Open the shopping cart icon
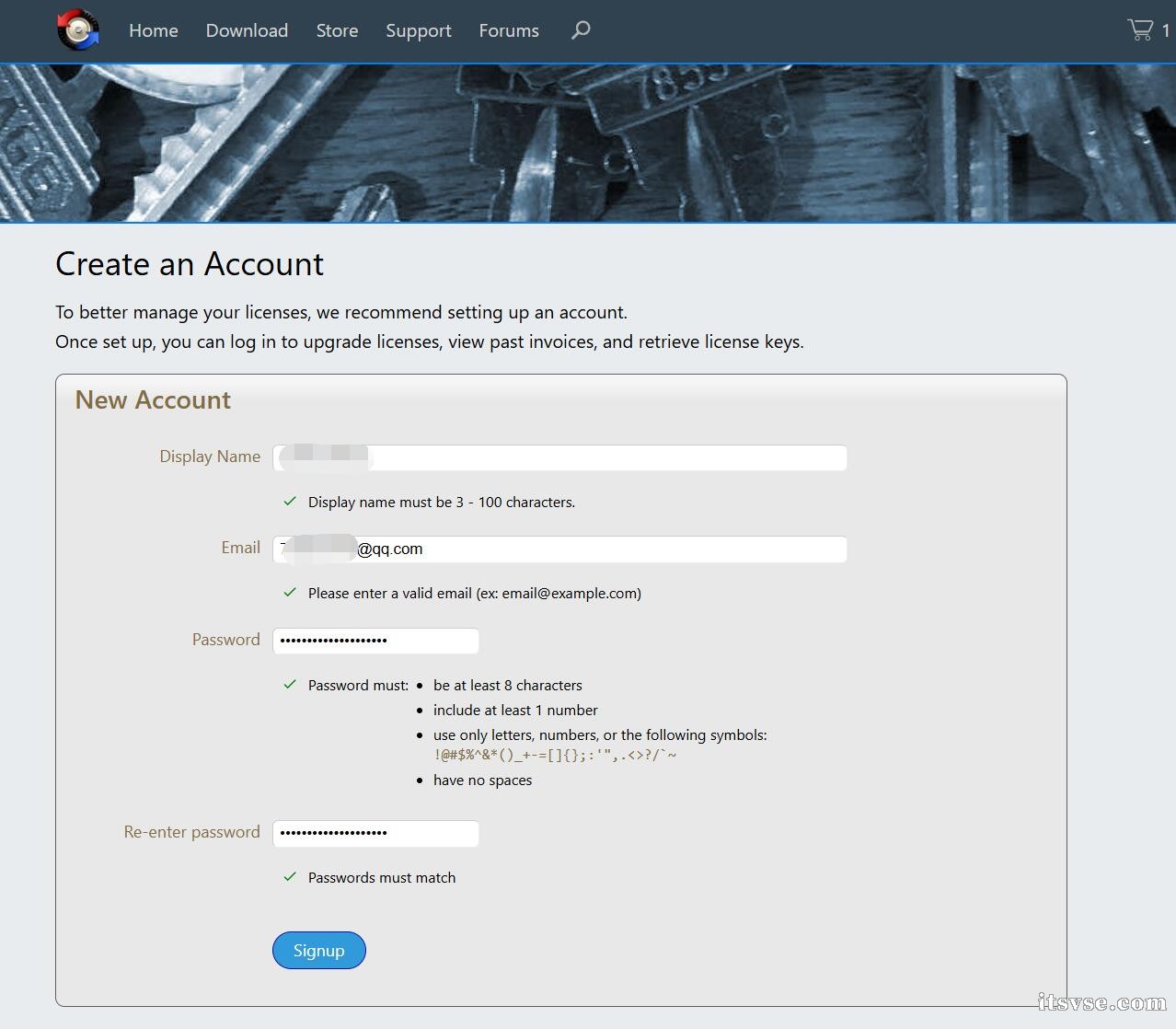The image size is (1176, 1029). pos(1140,30)
